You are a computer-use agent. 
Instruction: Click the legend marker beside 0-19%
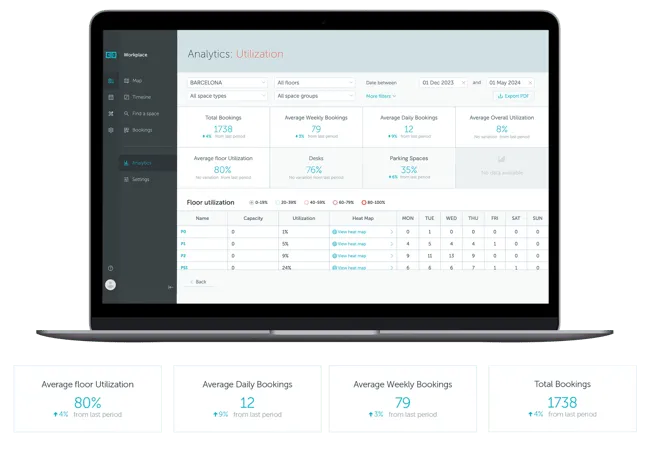251,203
